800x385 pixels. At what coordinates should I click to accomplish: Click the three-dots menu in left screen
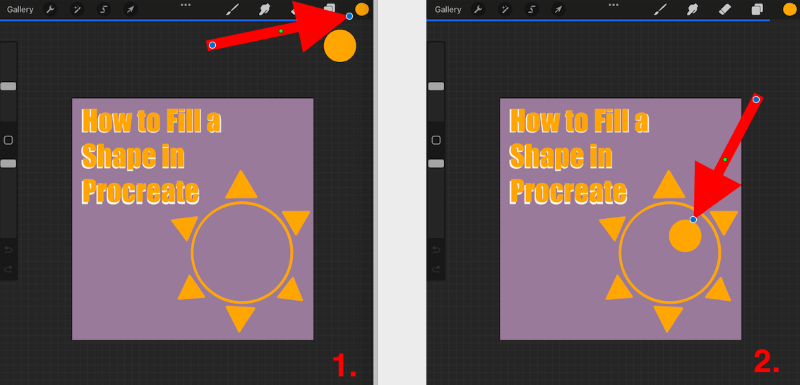186,5
